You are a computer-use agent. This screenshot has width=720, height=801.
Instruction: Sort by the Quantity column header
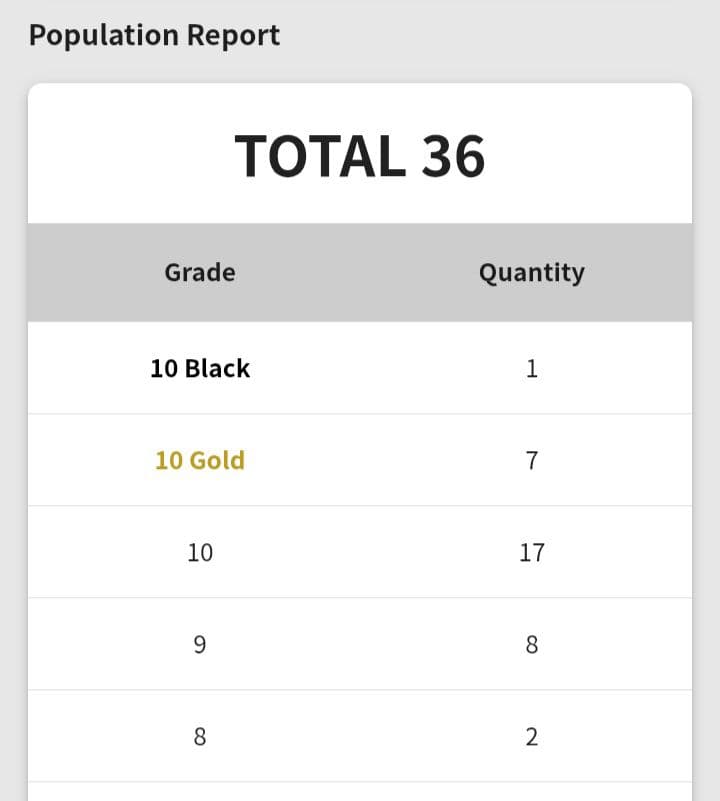[531, 272]
